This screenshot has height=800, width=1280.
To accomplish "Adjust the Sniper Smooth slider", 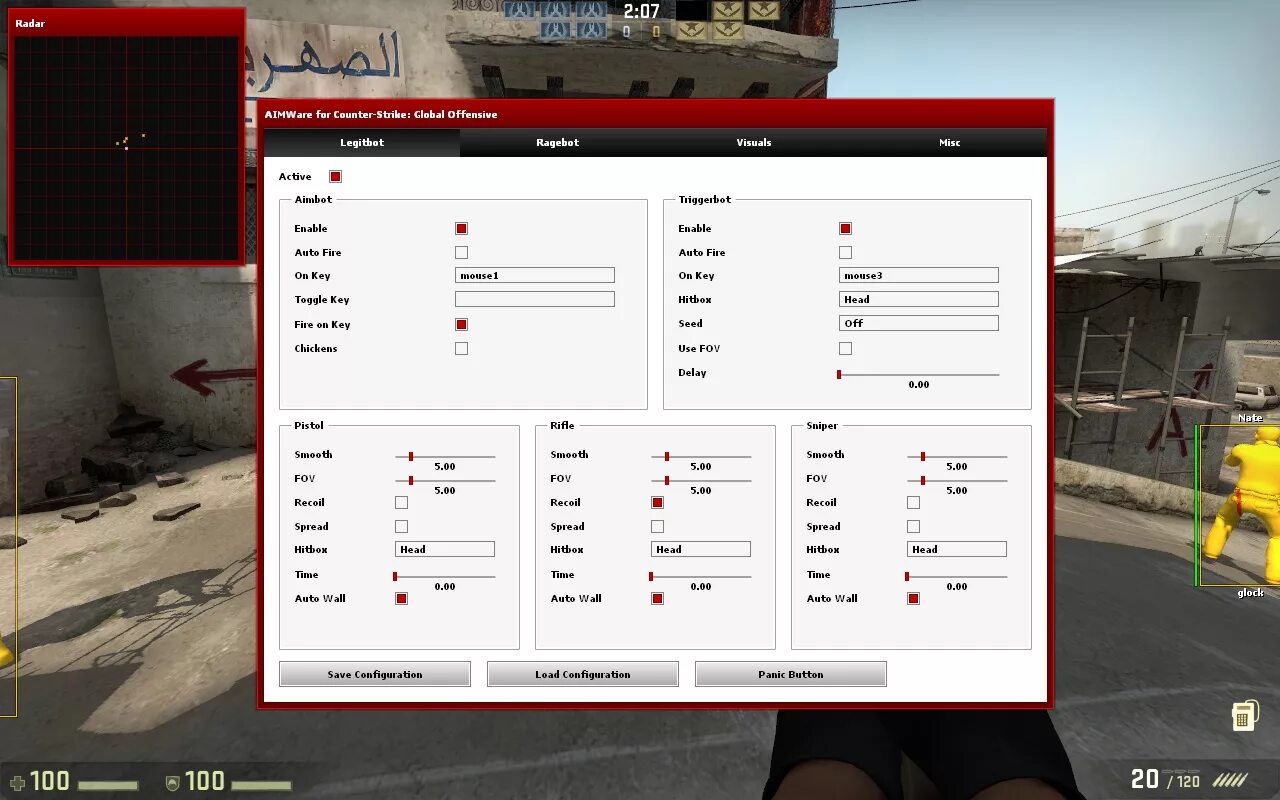I will click(x=957, y=456).
